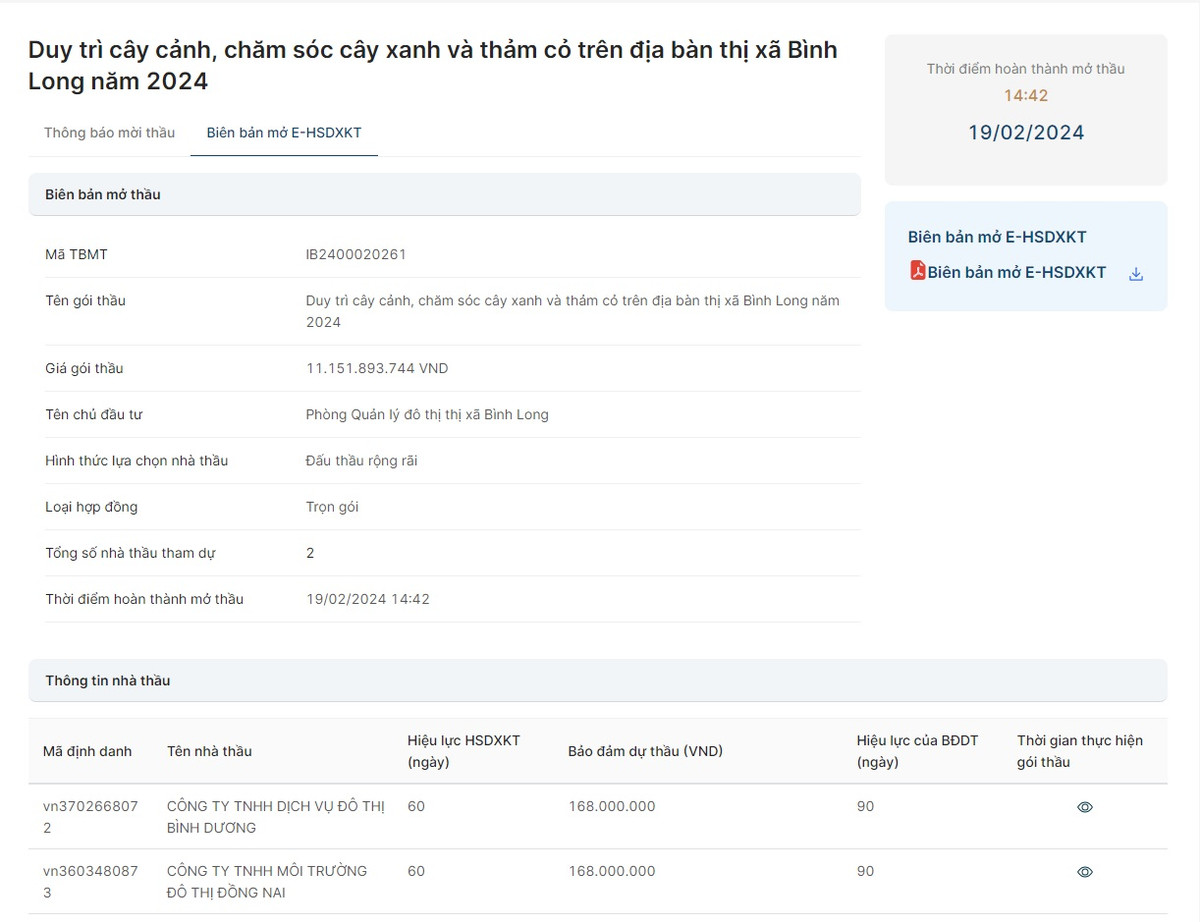Collapse the Thông tin nhà thầu section header
Screen dimensions: 1200x922
click(597, 681)
